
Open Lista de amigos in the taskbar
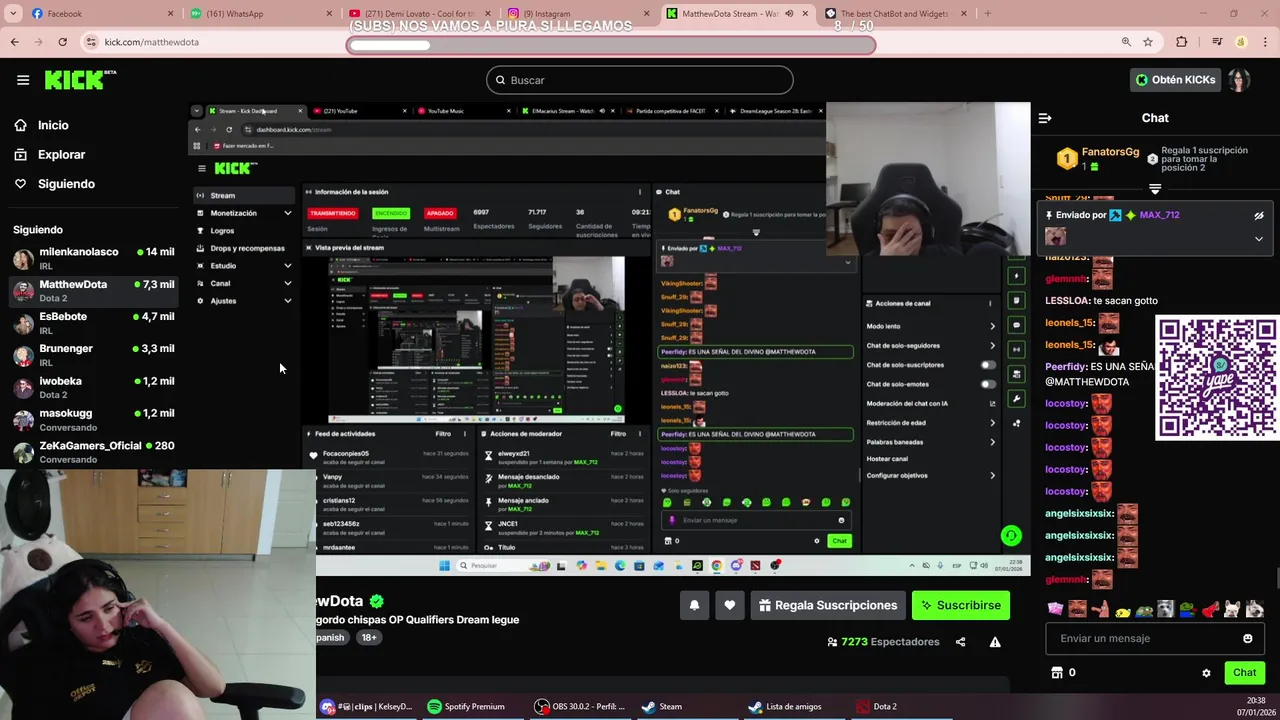[785, 707]
